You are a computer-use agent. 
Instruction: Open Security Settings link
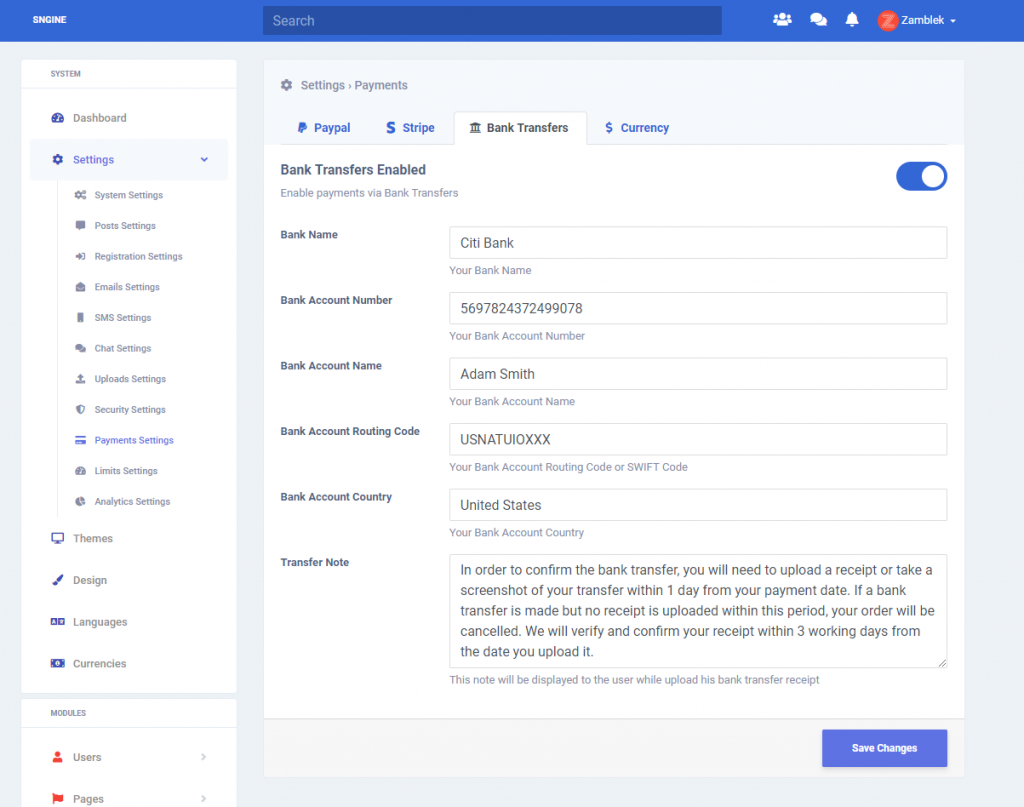[x=130, y=409]
